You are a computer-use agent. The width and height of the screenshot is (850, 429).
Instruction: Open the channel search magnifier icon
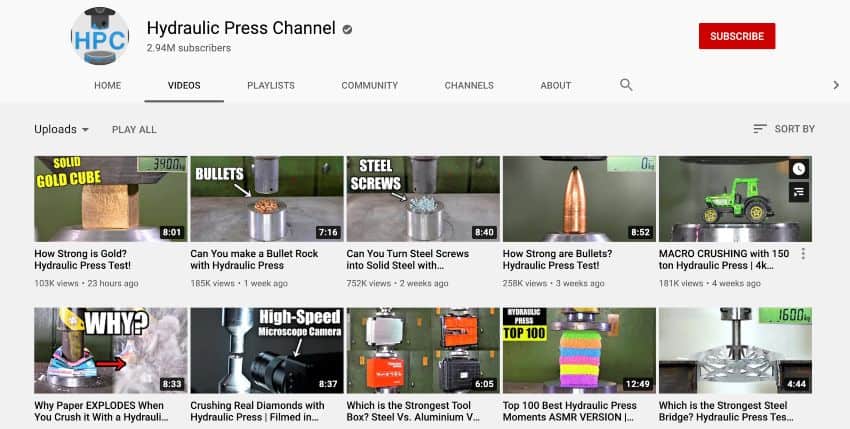pos(626,85)
